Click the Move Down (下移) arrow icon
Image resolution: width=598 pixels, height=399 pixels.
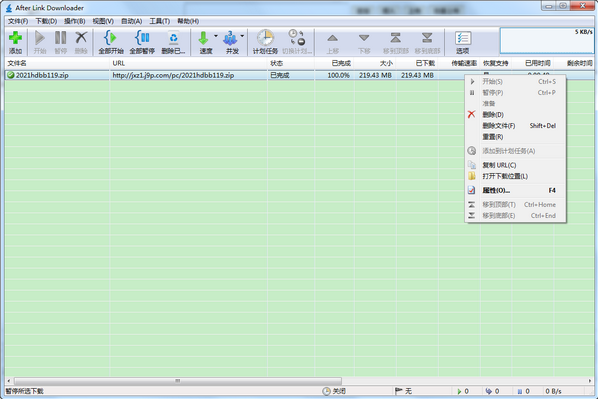pyautogui.click(x=364, y=38)
